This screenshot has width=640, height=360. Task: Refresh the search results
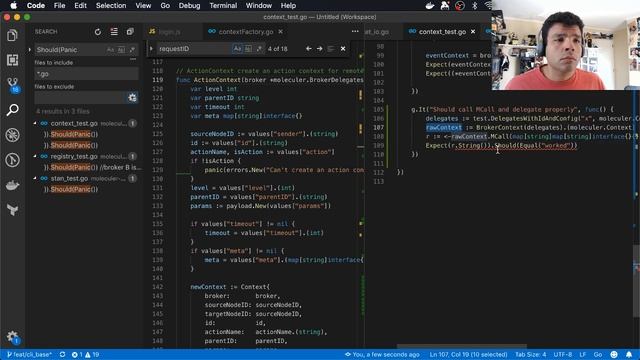pyautogui.click(x=98, y=32)
